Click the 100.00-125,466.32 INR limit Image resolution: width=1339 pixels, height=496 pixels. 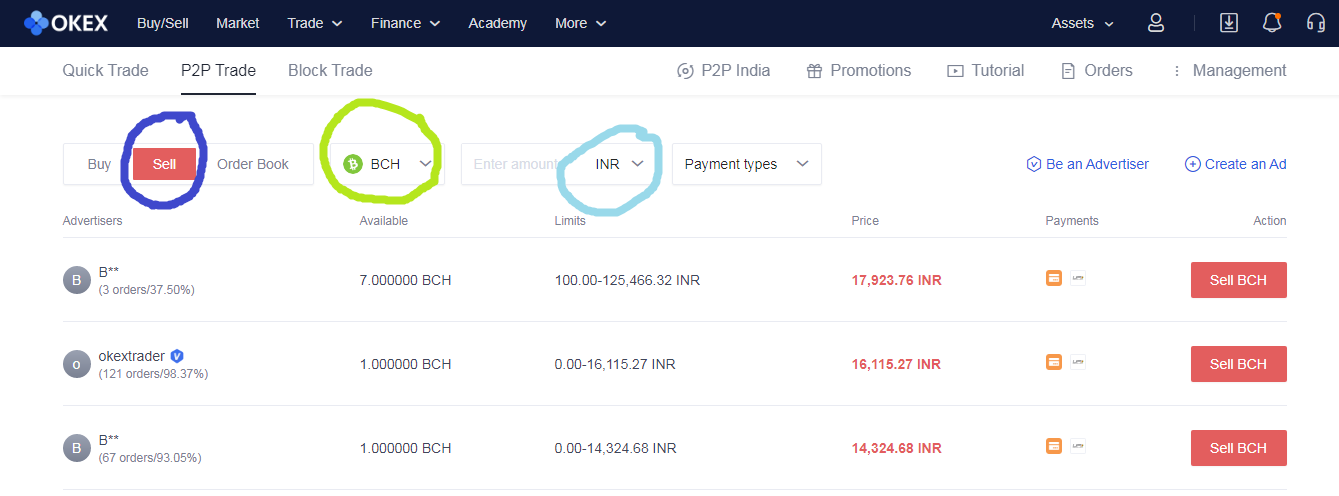click(x=627, y=280)
